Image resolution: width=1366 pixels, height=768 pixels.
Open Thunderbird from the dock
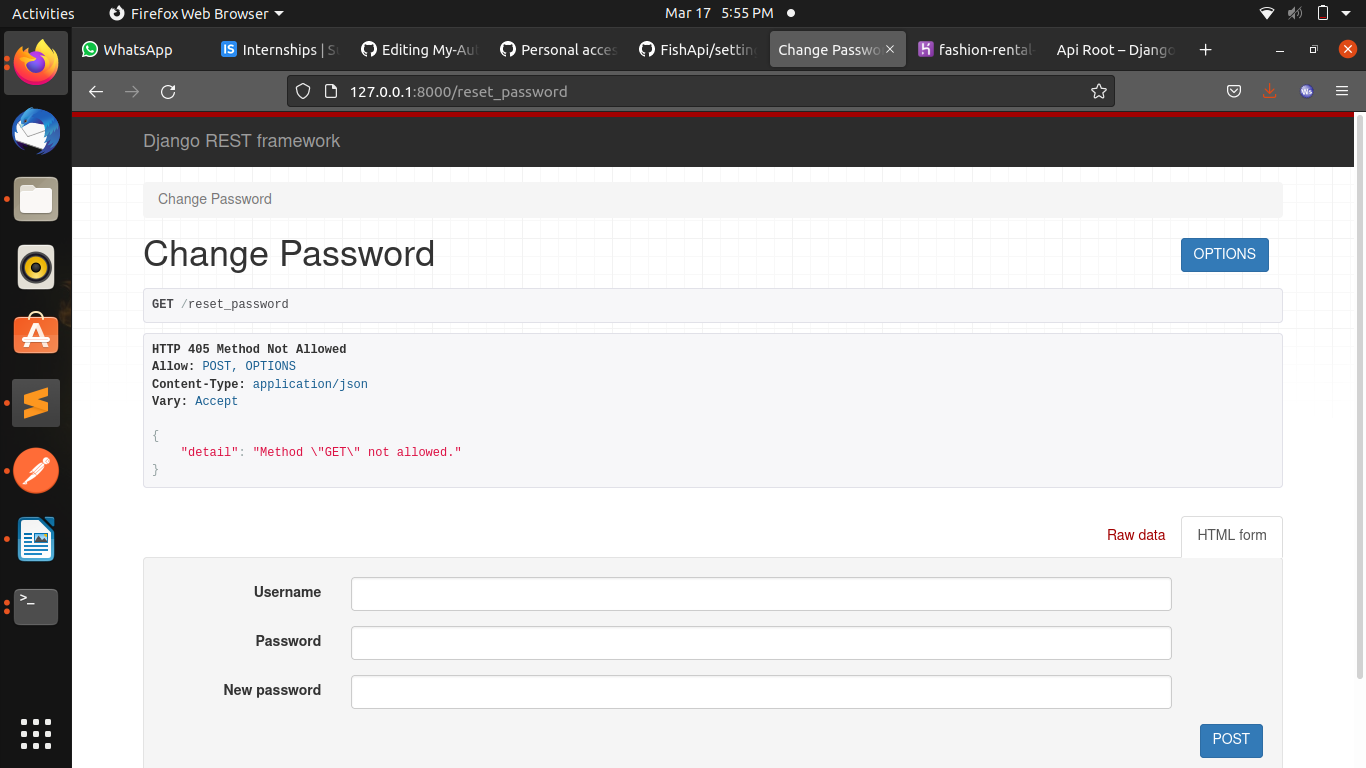tap(35, 131)
